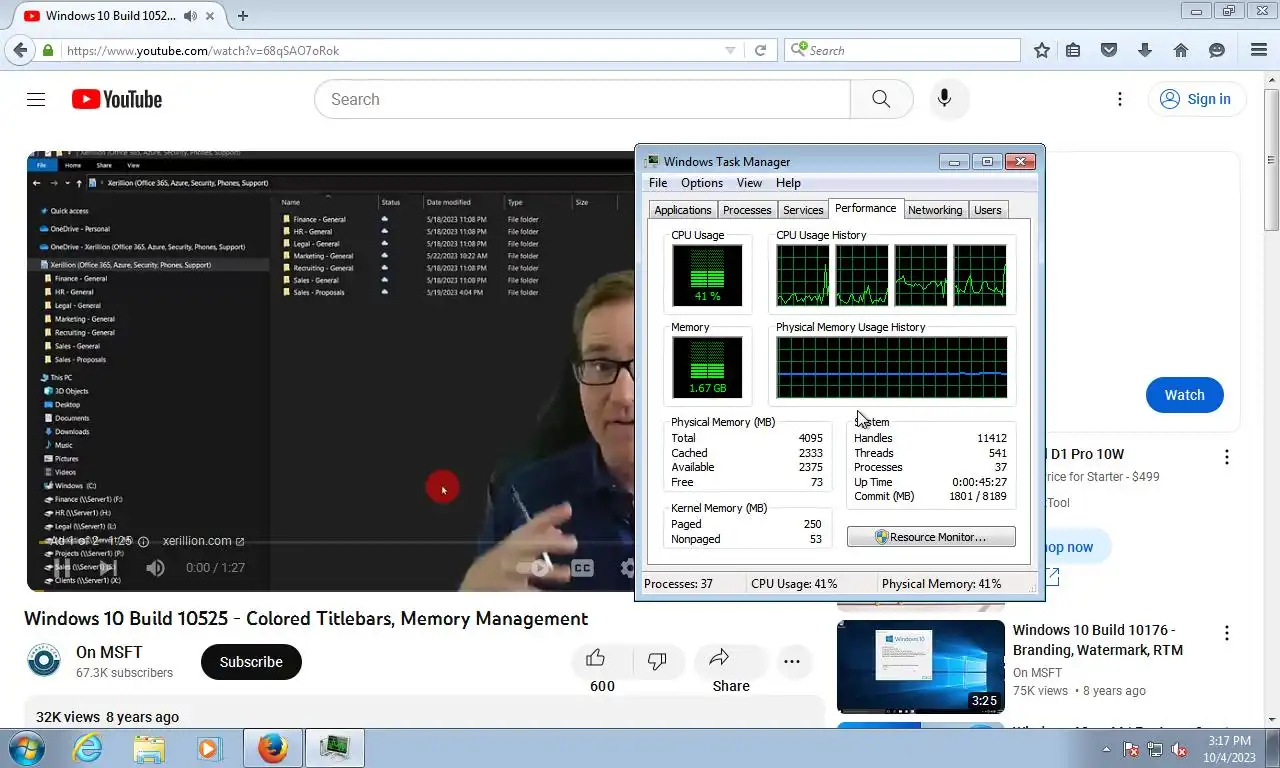This screenshot has height=768, width=1280.
Task: Save page to Pocket
Action: [1109, 50]
